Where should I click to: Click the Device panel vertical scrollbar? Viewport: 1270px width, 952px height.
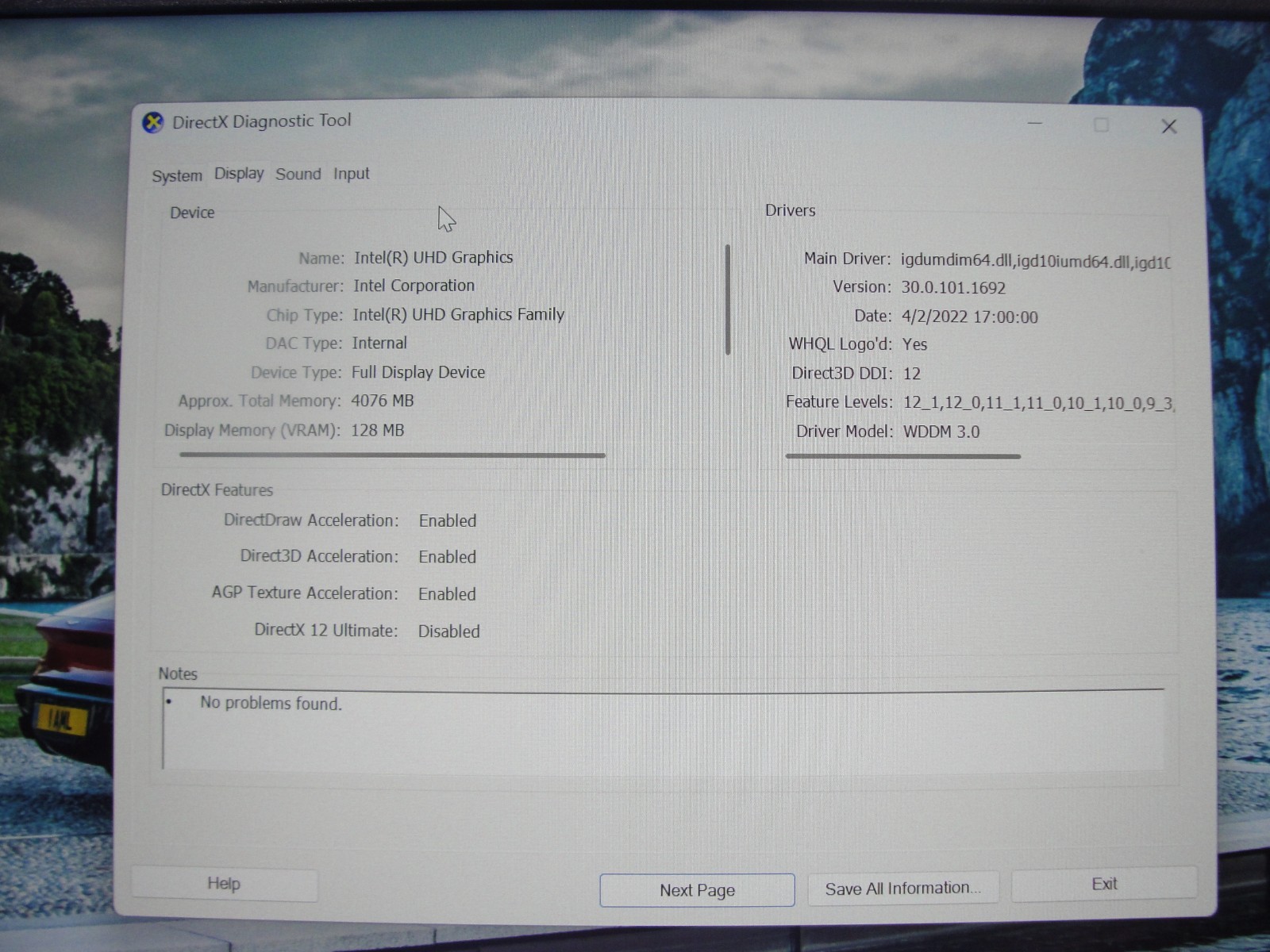728,299
